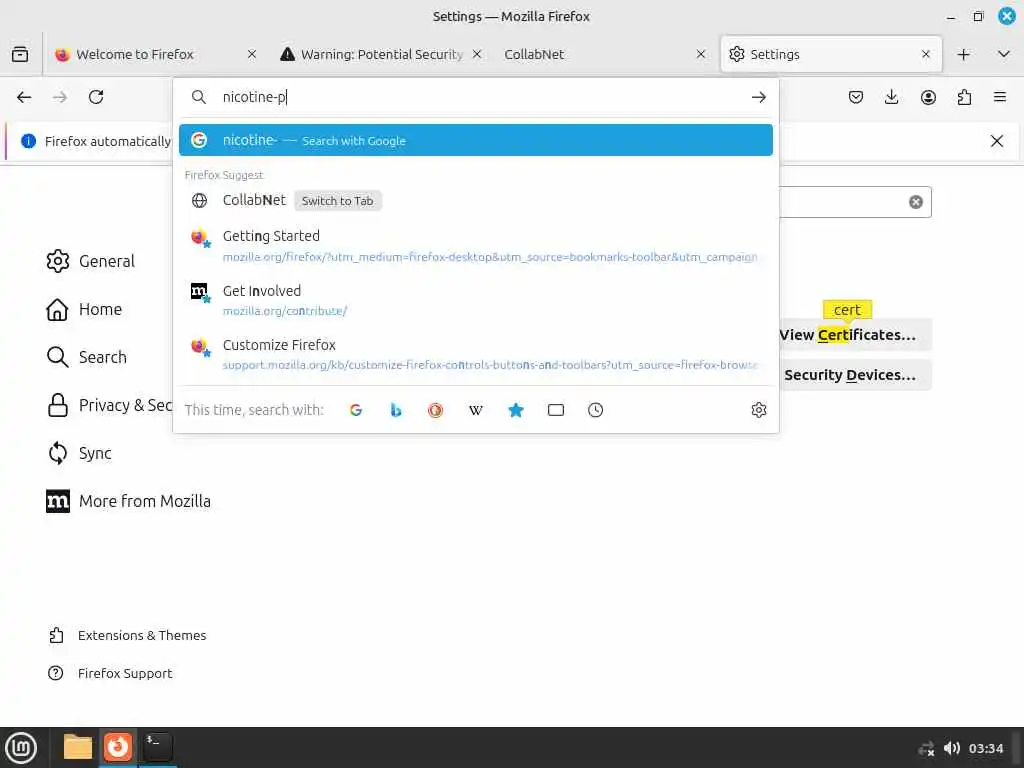Open Search settings category
1024x768 pixels.
[x=87, y=357]
